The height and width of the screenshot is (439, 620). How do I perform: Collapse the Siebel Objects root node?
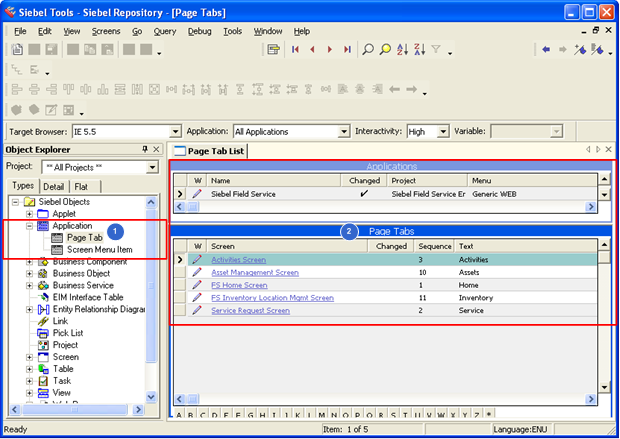(x=15, y=202)
